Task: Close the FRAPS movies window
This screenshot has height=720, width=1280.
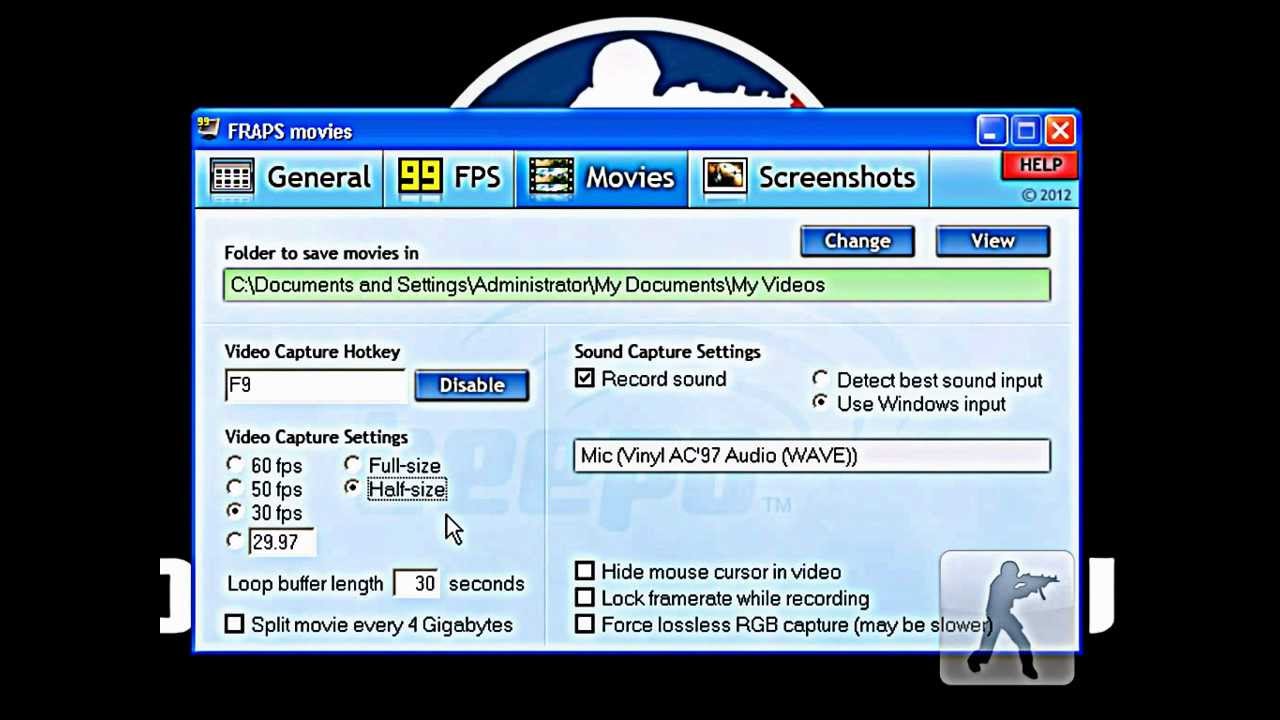Action: [x=1061, y=131]
